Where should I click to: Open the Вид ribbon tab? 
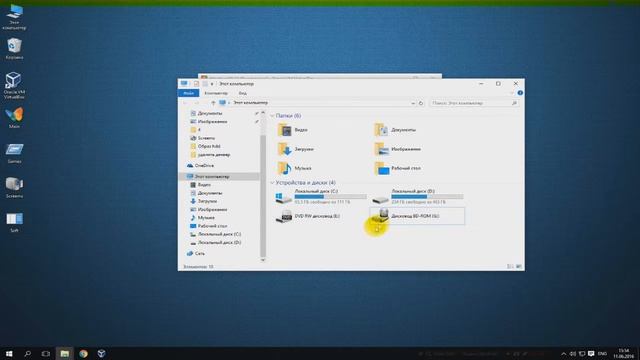click(x=242, y=93)
